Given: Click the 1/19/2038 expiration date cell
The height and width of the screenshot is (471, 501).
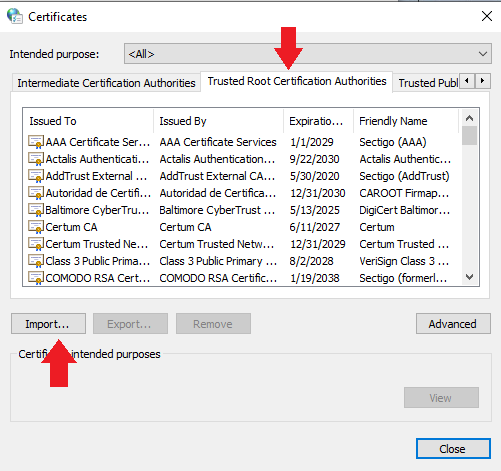Looking at the screenshot, I should pos(315,278).
